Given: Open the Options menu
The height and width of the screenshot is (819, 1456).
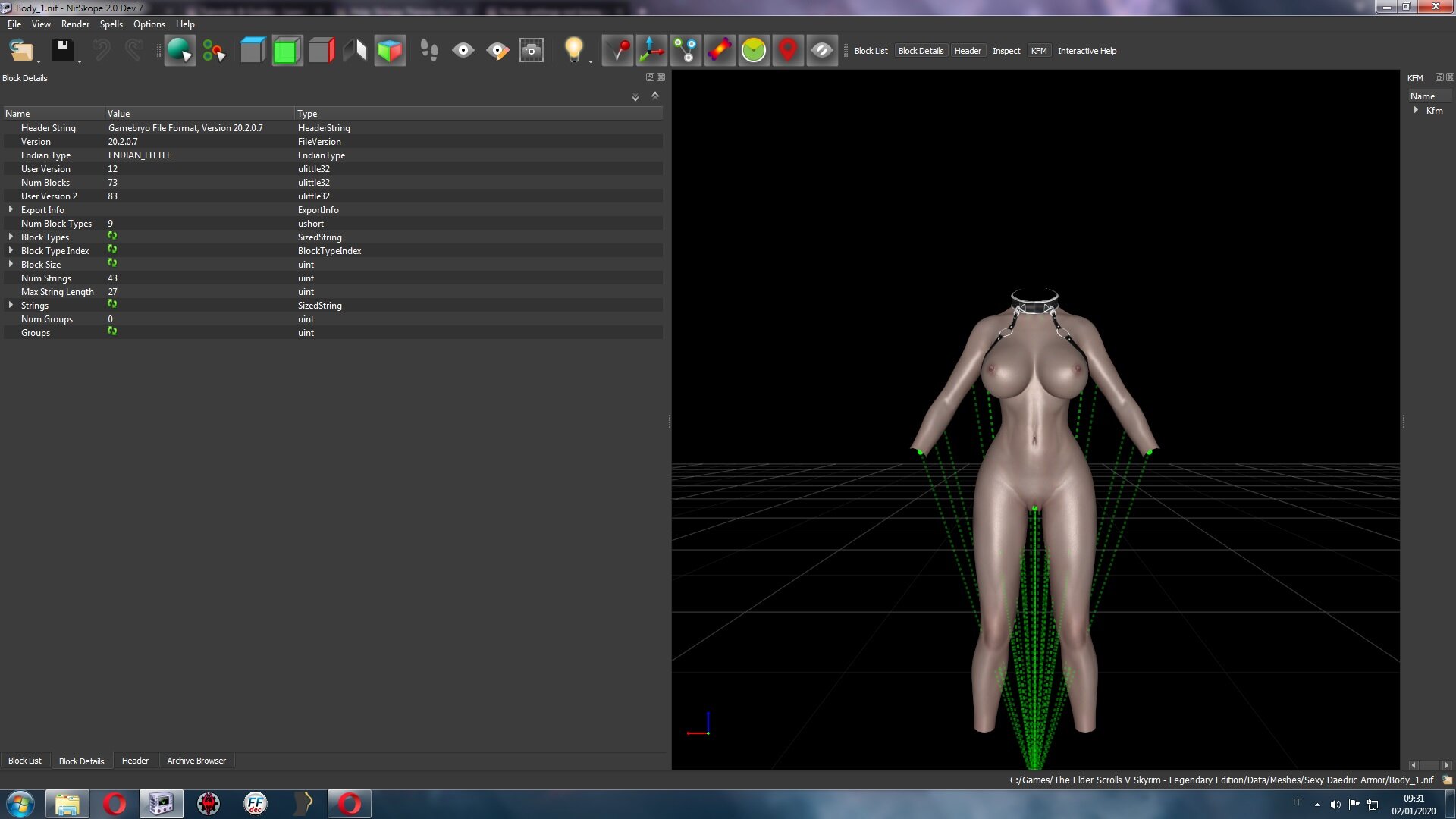Looking at the screenshot, I should pyautogui.click(x=149, y=24).
